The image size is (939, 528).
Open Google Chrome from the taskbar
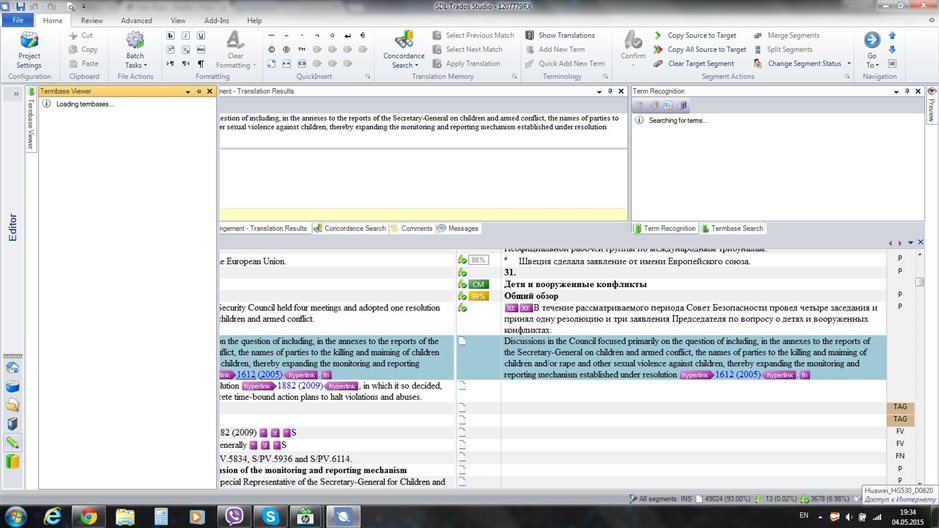89,516
